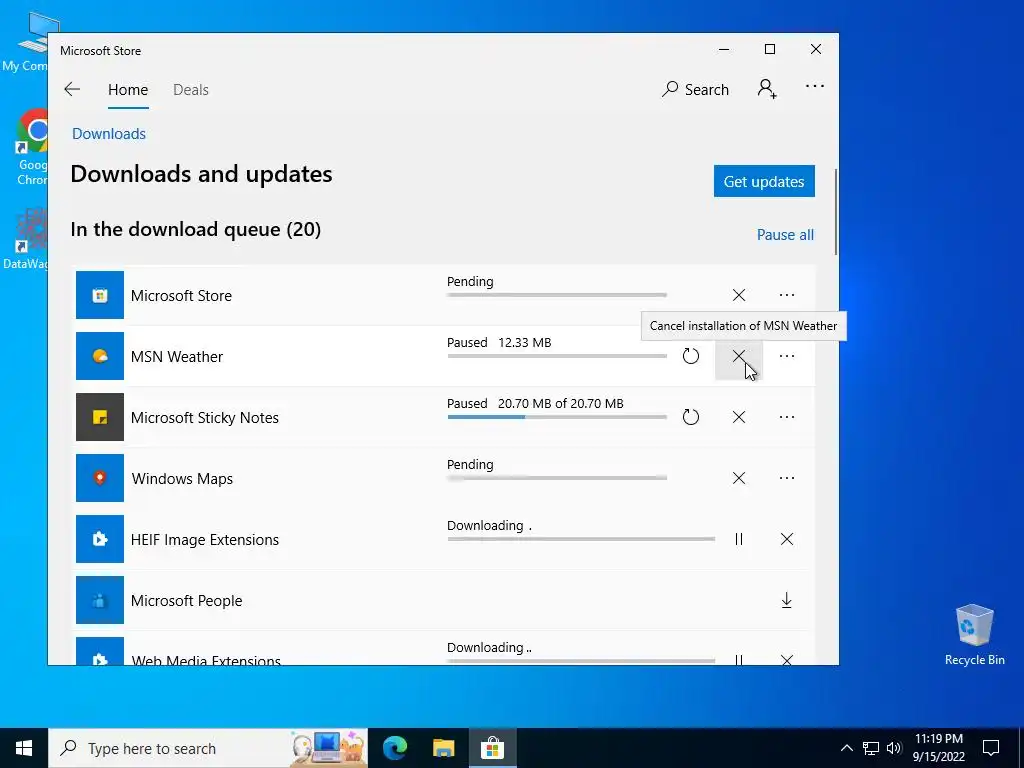Click the Windows Maps name text
Viewport: 1024px width, 768px height.
182,479
